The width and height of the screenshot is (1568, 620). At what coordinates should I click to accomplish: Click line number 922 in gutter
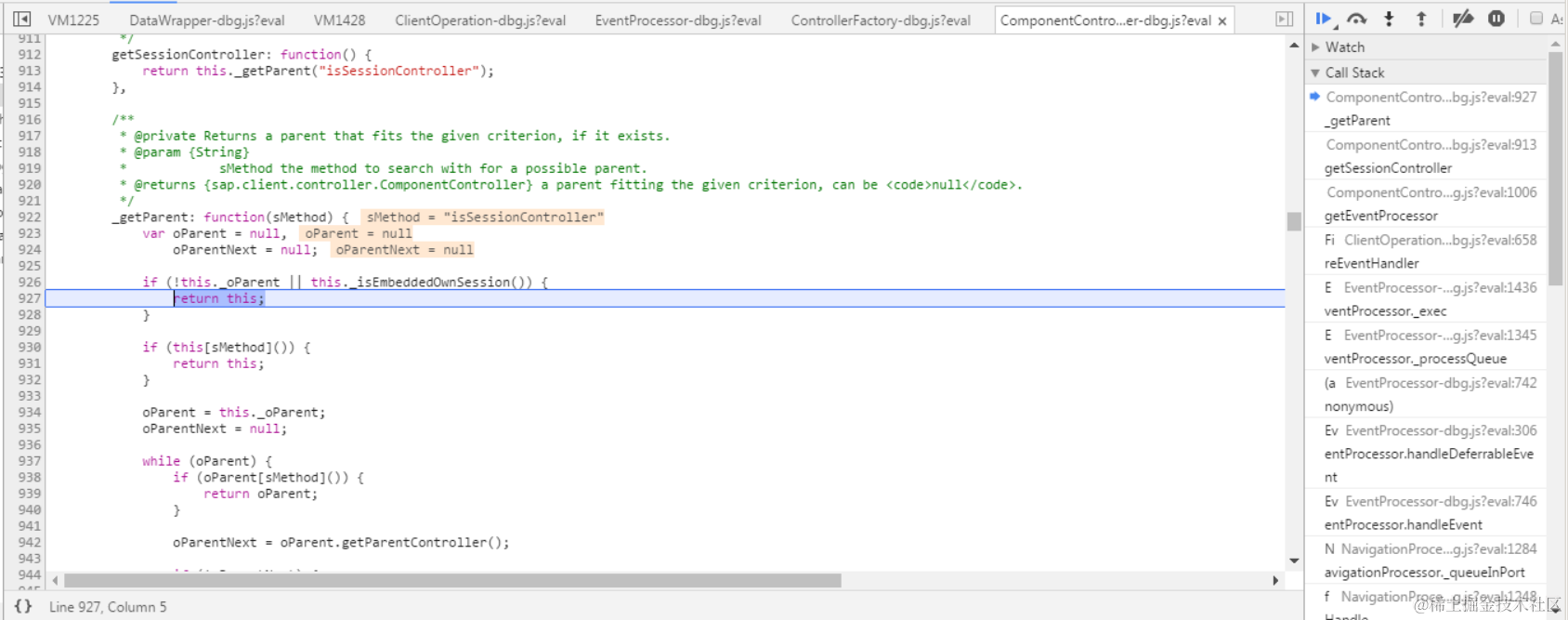[29, 217]
